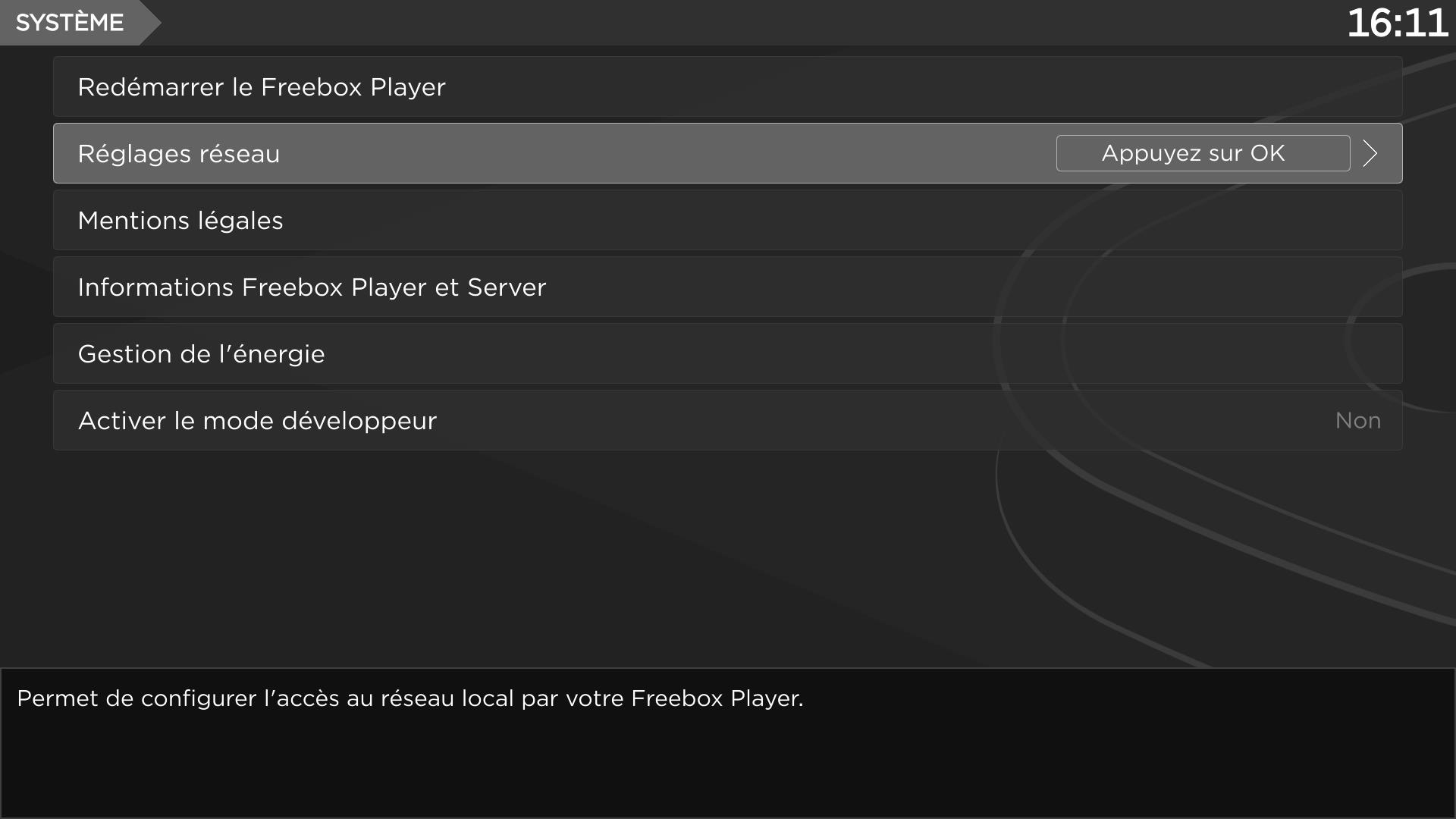Click the 16:11 clock display
The height and width of the screenshot is (819, 1456).
click(1397, 23)
